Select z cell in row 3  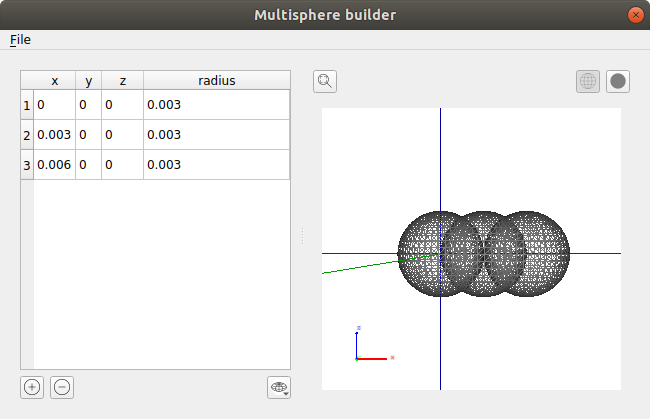122,165
